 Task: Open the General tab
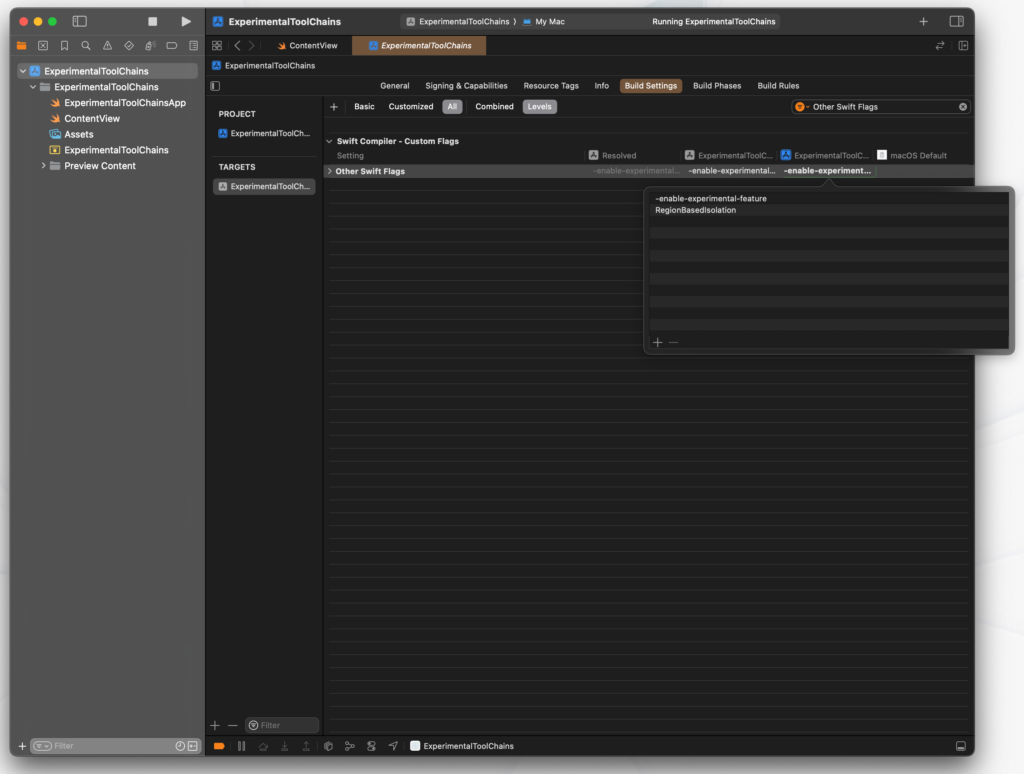394,86
